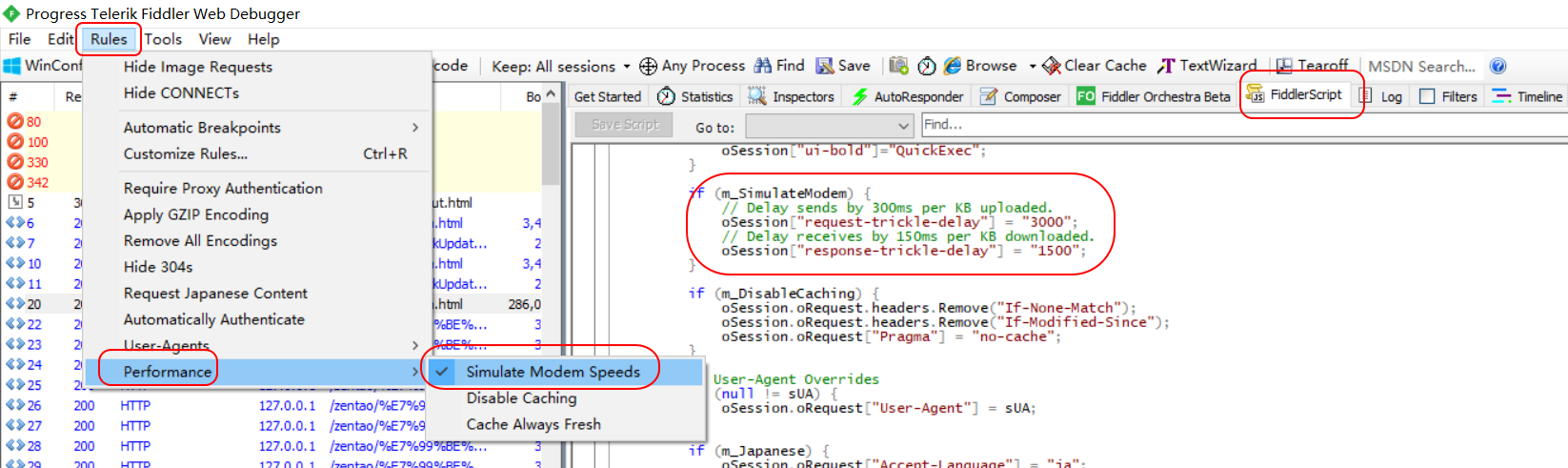Open Browse dropdown arrow

click(x=1032, y=67)
